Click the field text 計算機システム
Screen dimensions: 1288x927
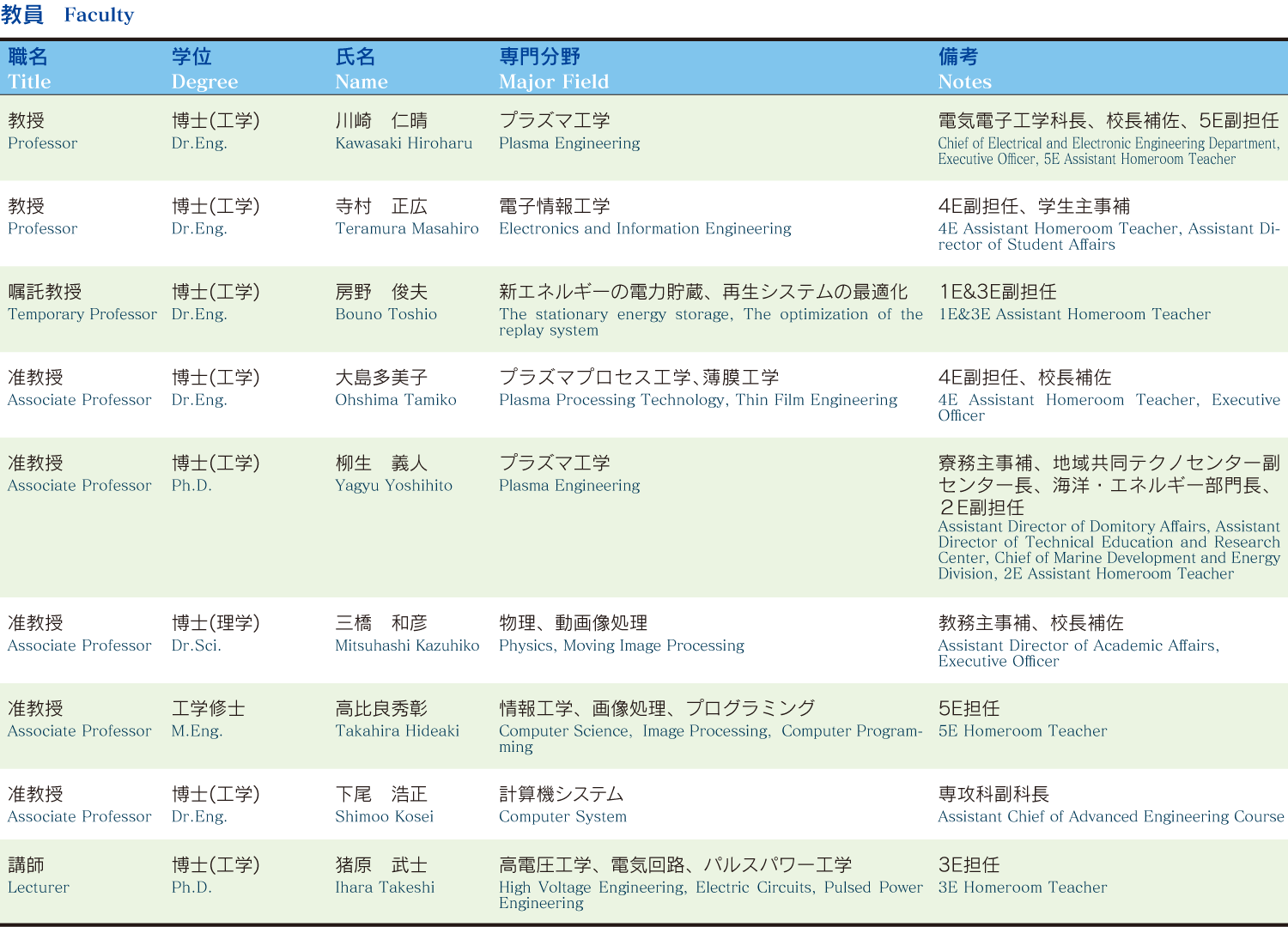click(x=562, y=794)
